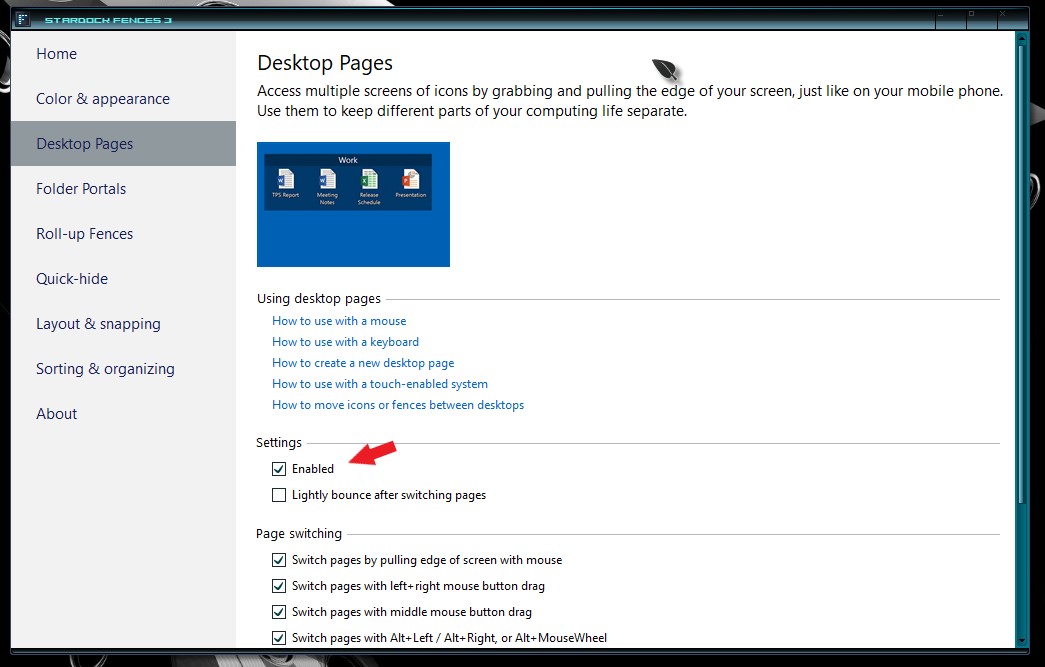Click the 'Using desktop pages' section label
The height and width of the screenshot is (667, 1045).
click(319, 299)
